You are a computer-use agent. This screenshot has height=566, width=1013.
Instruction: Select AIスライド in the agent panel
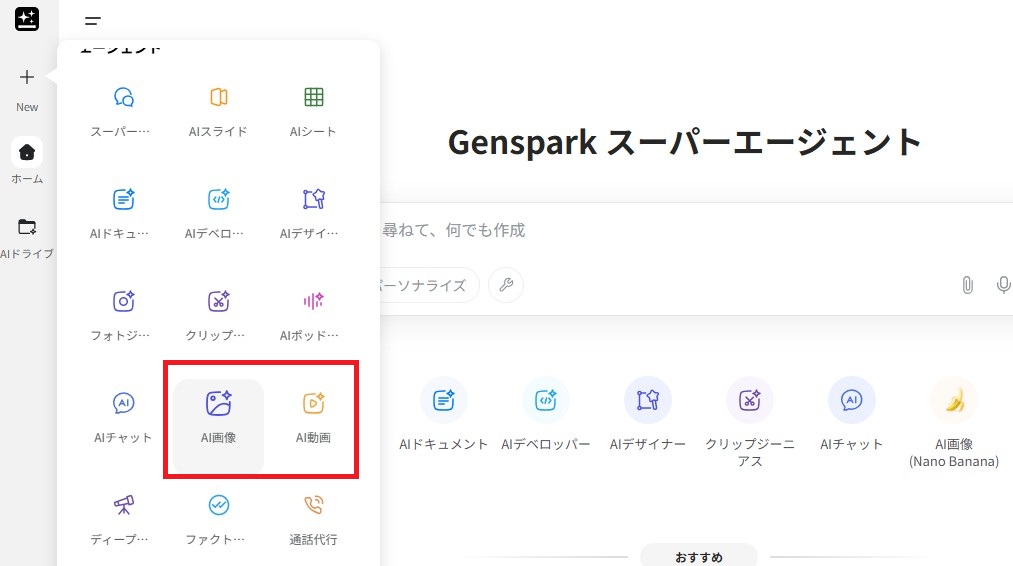click(x=218, y=112)
